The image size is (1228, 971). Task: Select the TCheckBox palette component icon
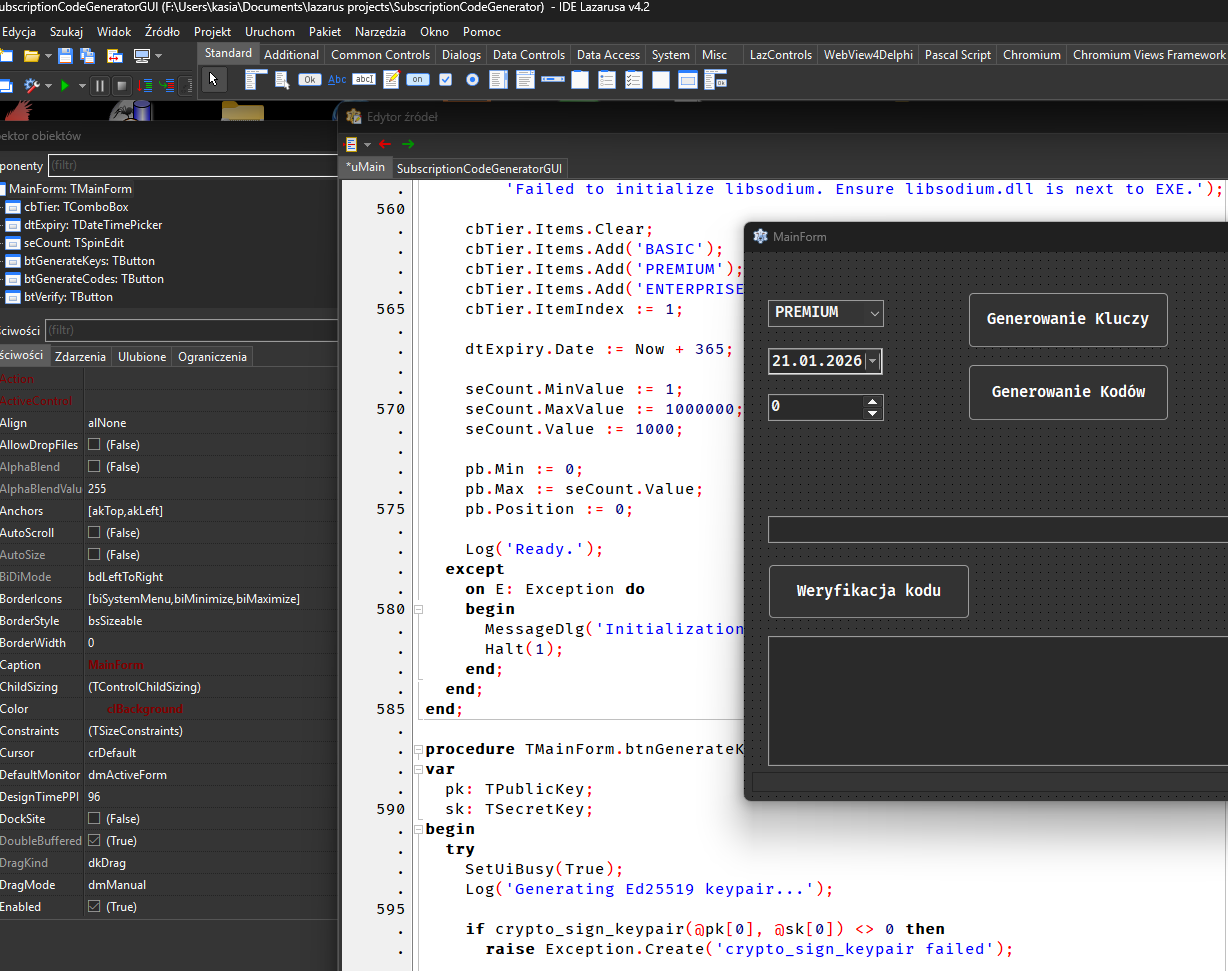(x=445, y=80)
